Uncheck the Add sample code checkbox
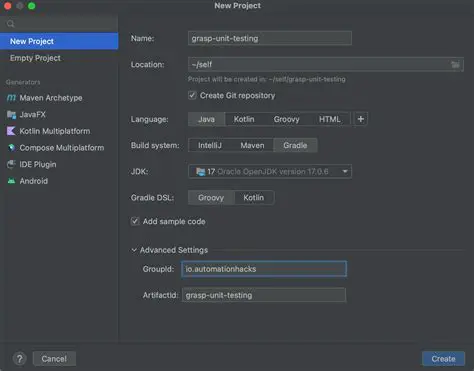Viewport: 474px width, 371px height. click(135, 221)
